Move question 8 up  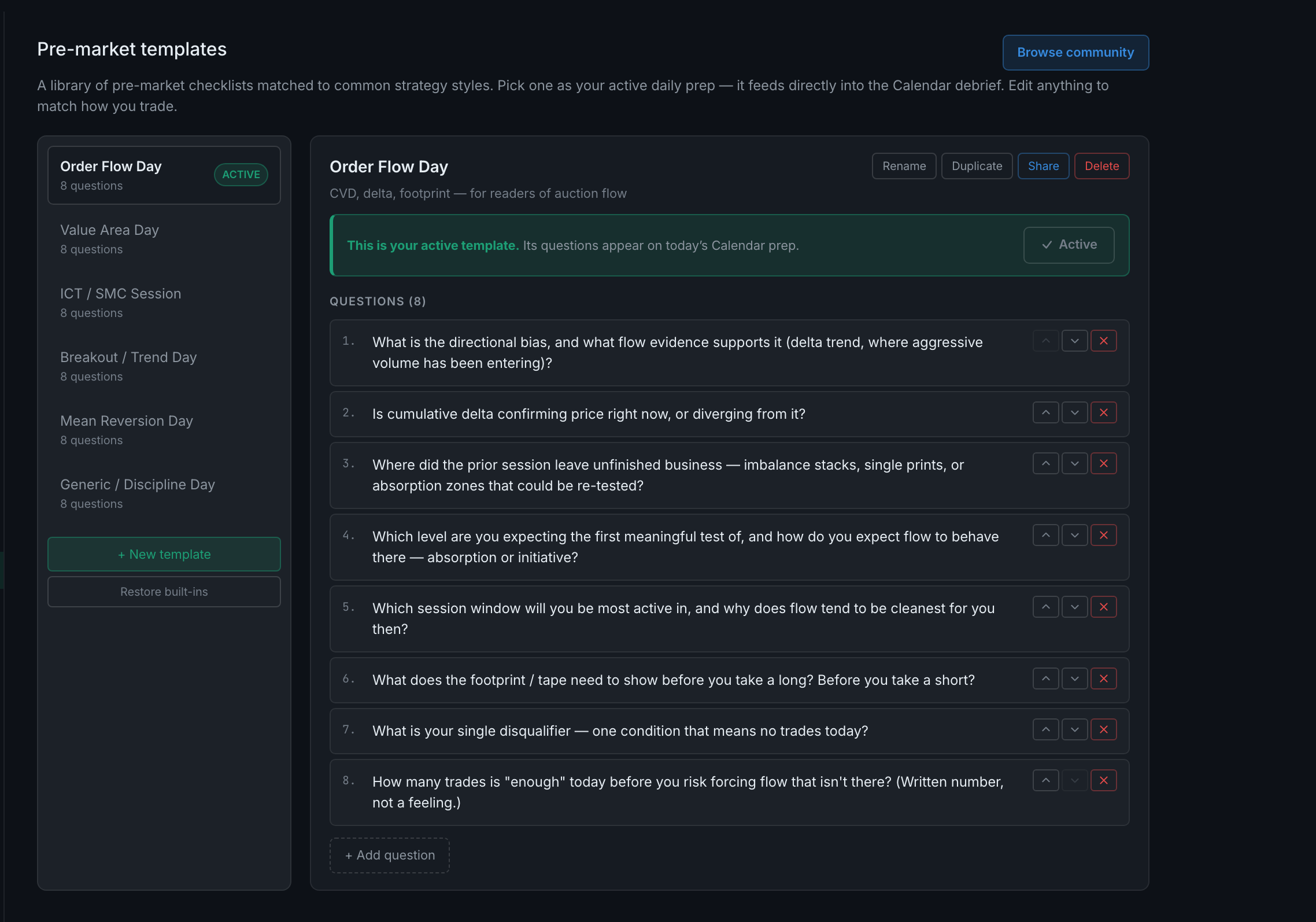(x=1045, y=780)
